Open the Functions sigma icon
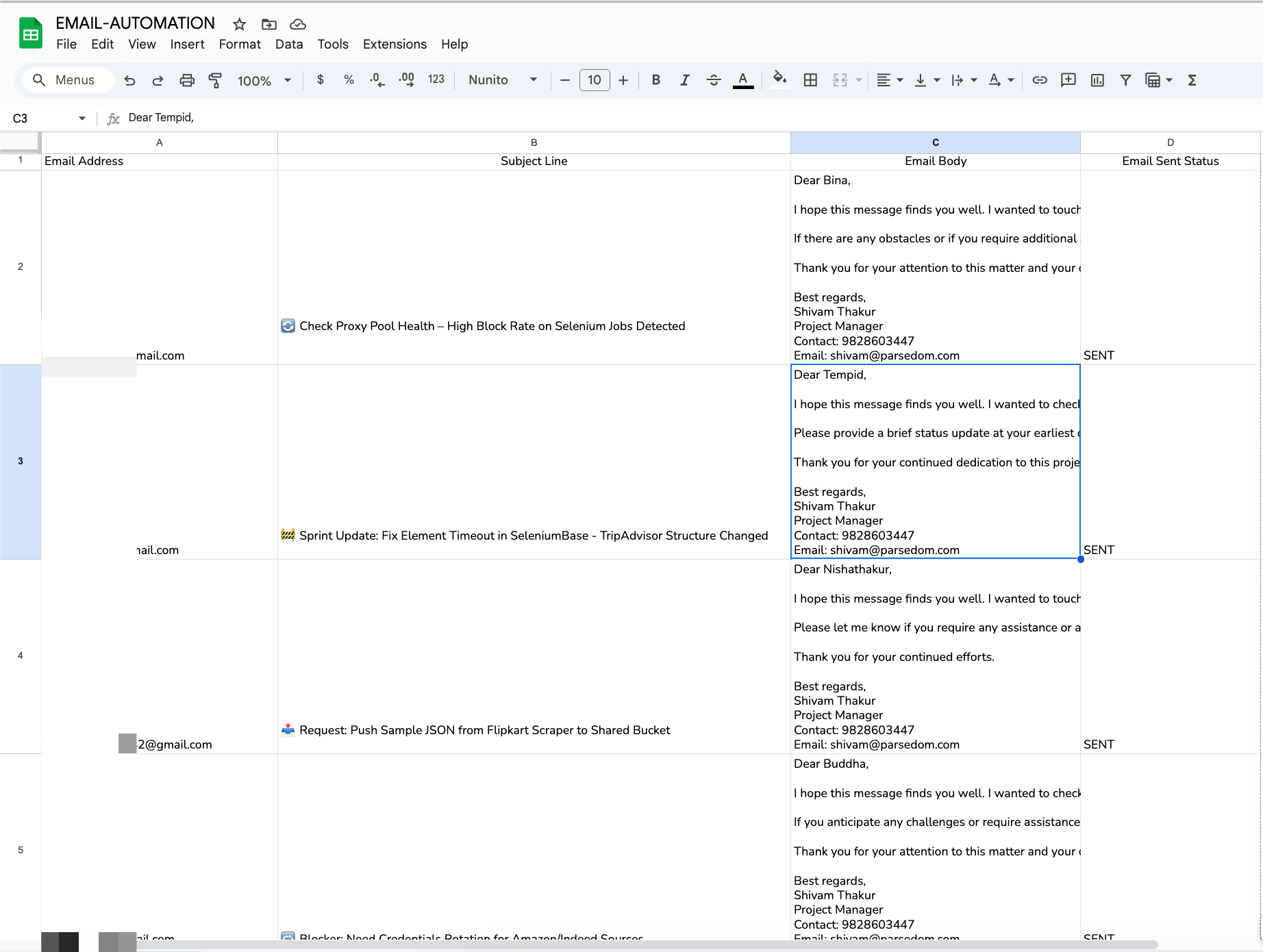Viewport: 1263px width, 952px height. [1192, 80]
